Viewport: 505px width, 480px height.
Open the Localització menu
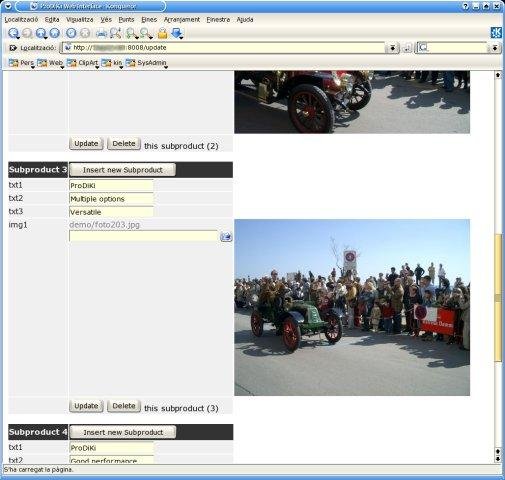point(21,20)
